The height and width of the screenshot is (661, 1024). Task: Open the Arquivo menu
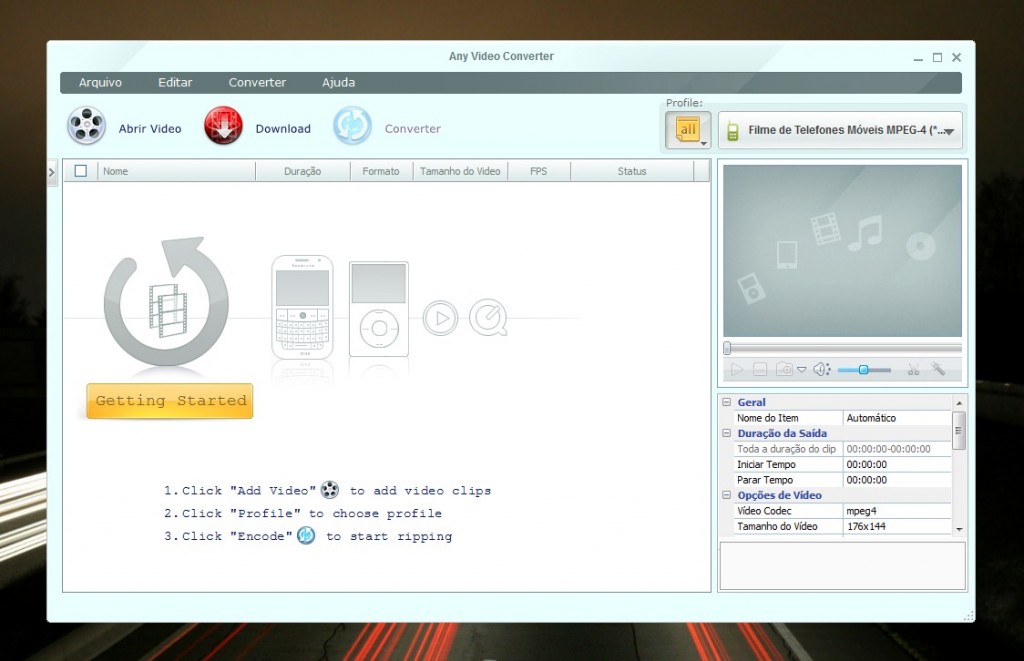[x=100, y=82]
